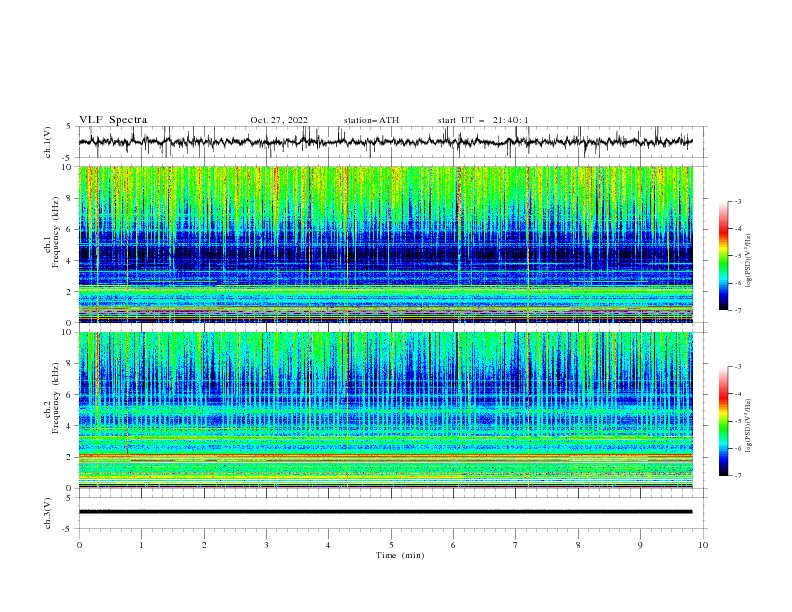Screen dimensions: 792x612
Task: Click the "-5" volt tick of ch.3 waveform
Action: (67, 529)
